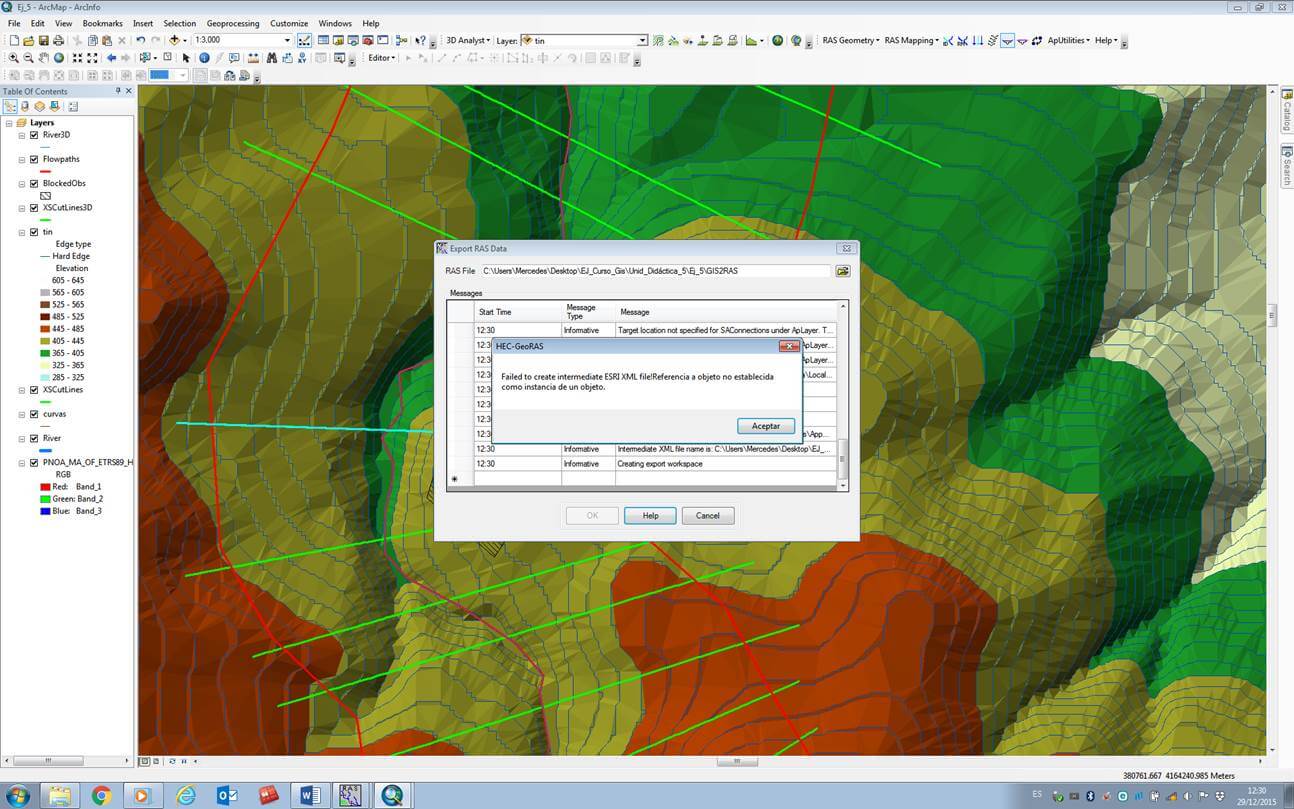1294x809 pixels.
Task: Open the Search side tab
Action: tap(1287, 166)
